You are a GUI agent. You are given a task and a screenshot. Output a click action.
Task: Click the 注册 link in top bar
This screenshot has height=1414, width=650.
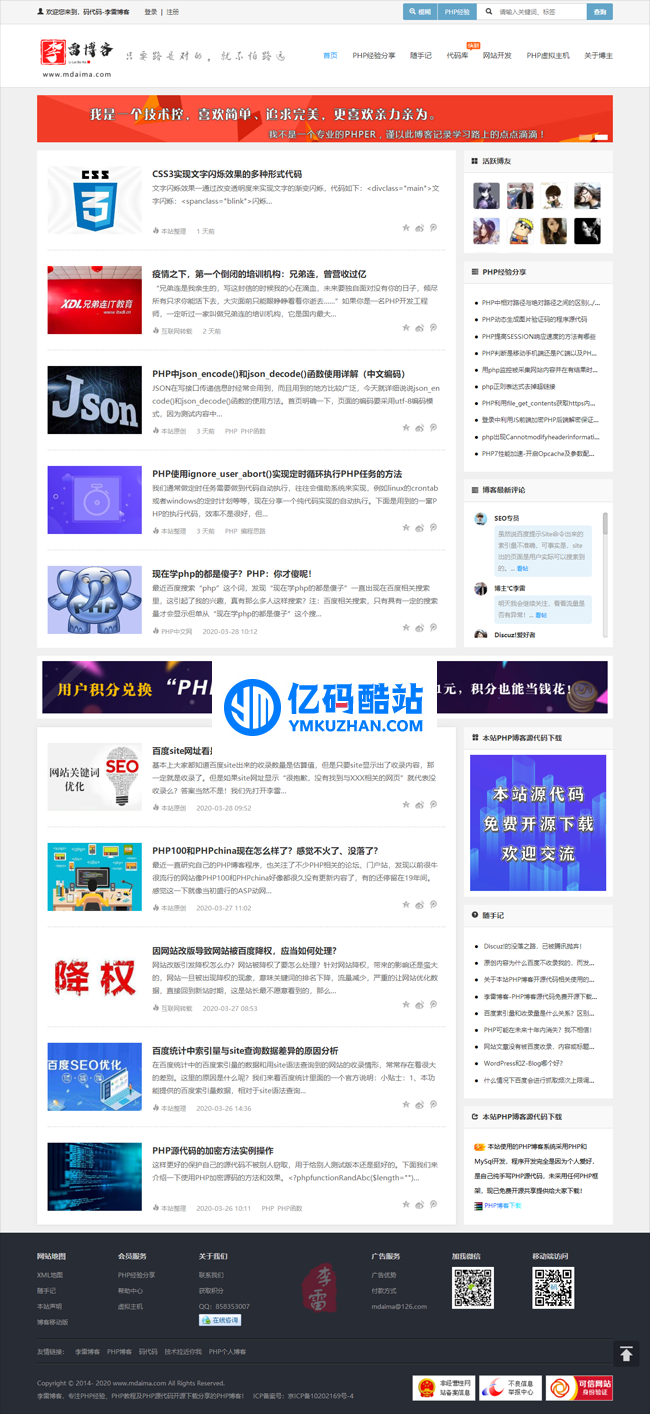coord(173,12)
